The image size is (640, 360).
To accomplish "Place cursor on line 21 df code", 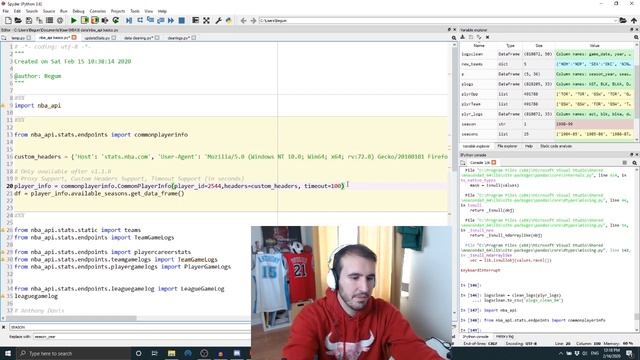I will click(x=99, y=193).
